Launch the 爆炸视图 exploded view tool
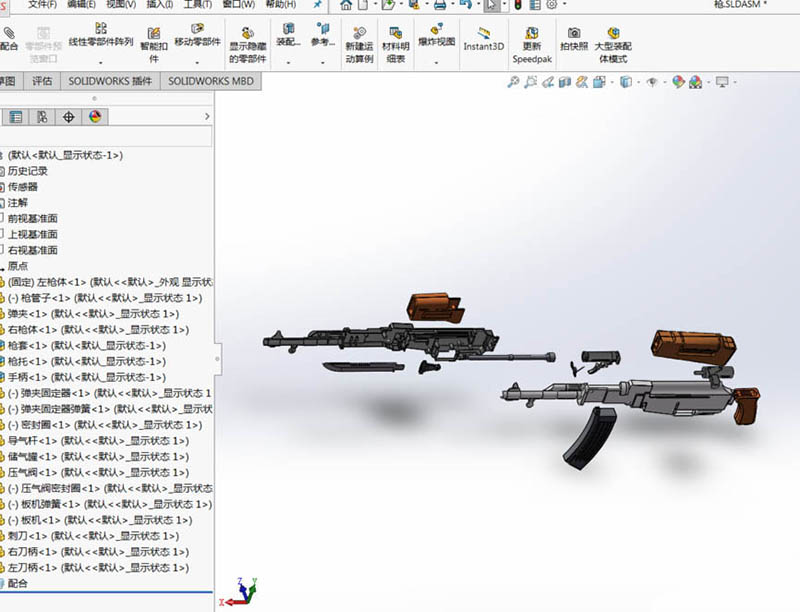Image resolution: width=800 pixels, height=612 pixels. tap(436, 35)
